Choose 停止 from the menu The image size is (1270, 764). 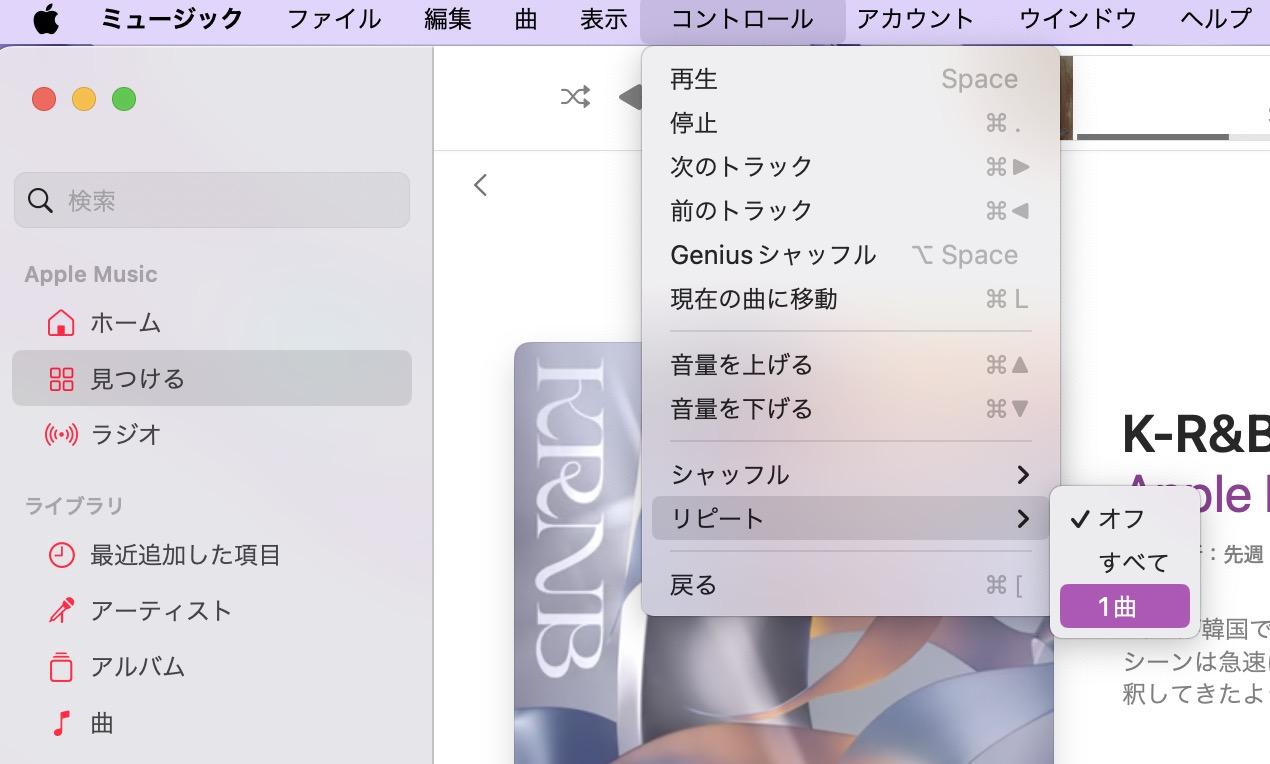coord(850,123)
